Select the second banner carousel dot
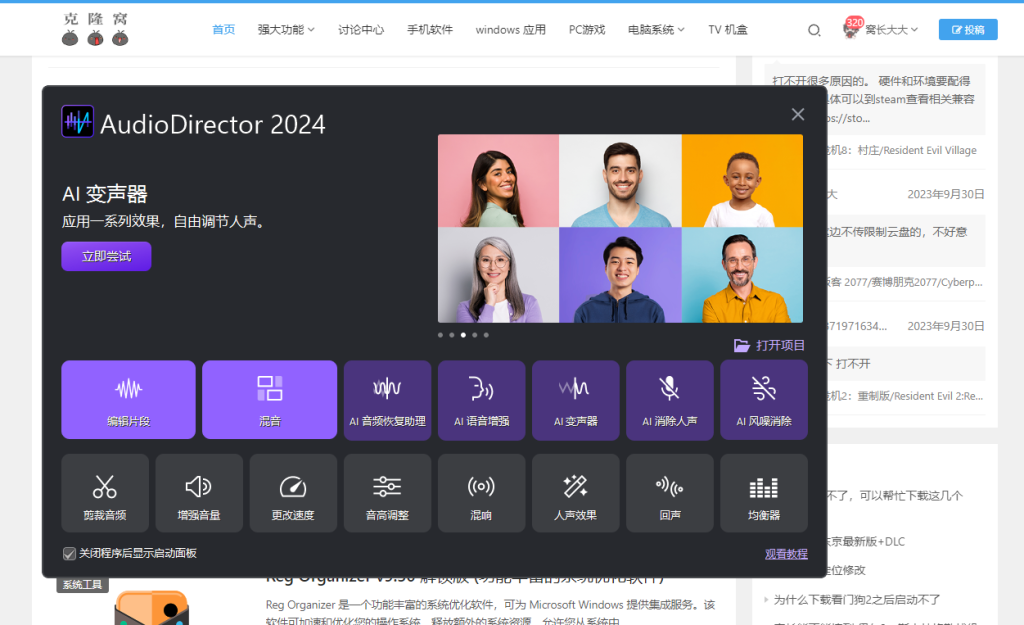The height and width of the screenshot is (625, 1024). tap(451, 335)
